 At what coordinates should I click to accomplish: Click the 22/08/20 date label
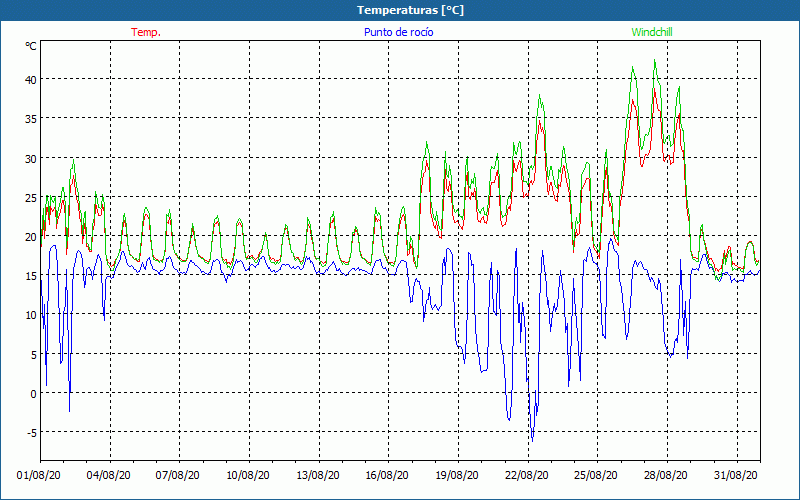pyautogui.click(x=527, y=475)
